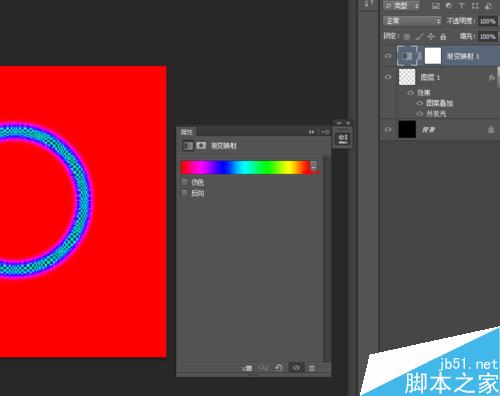This screenshot has width=500, height=396.
Task: Click the lock icon on 背景 layer
Action: [491, 129]
